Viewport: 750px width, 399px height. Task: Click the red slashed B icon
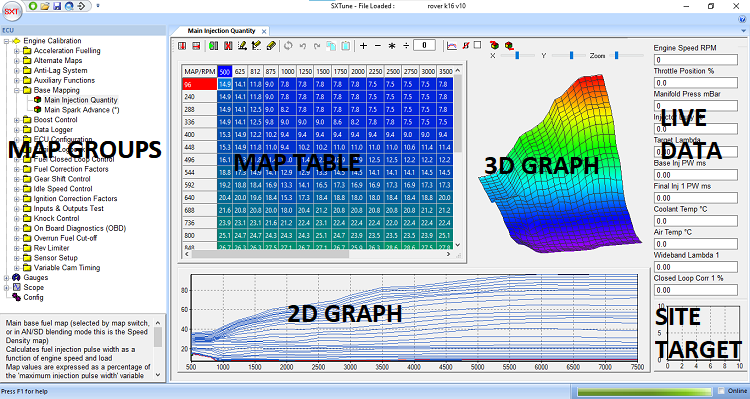click(466, 46)
